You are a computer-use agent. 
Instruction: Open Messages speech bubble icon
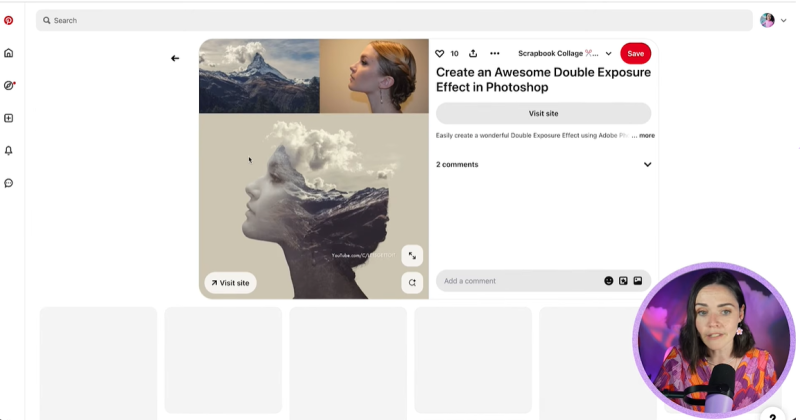click(x=9, y=183)
